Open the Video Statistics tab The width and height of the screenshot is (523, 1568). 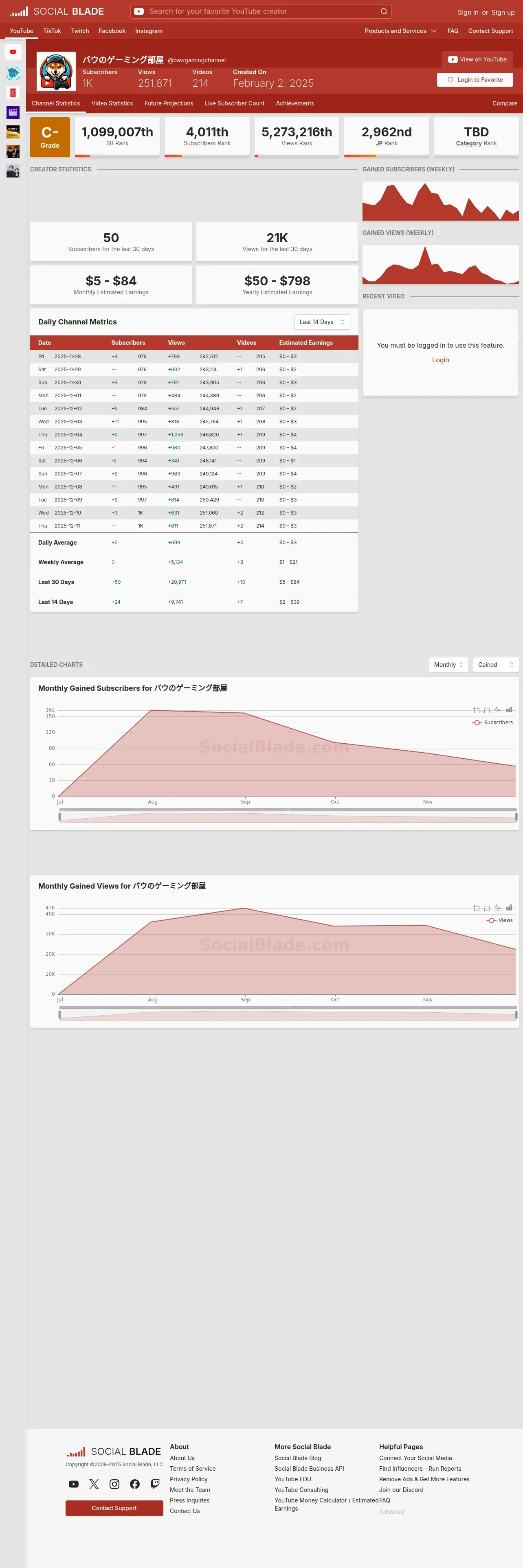point(112,103)
